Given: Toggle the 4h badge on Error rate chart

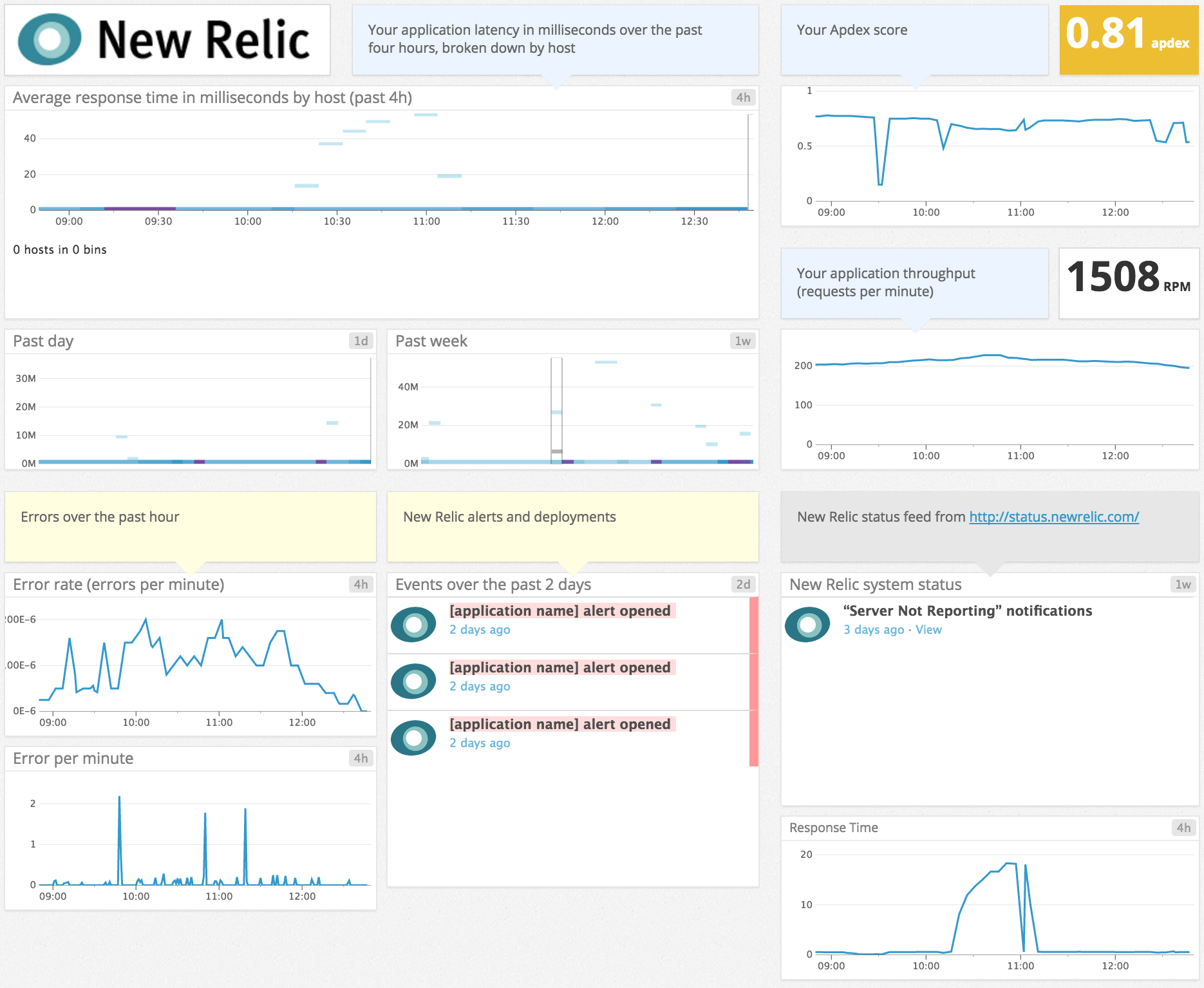Looking at the screenshot, I should [361, 584].
